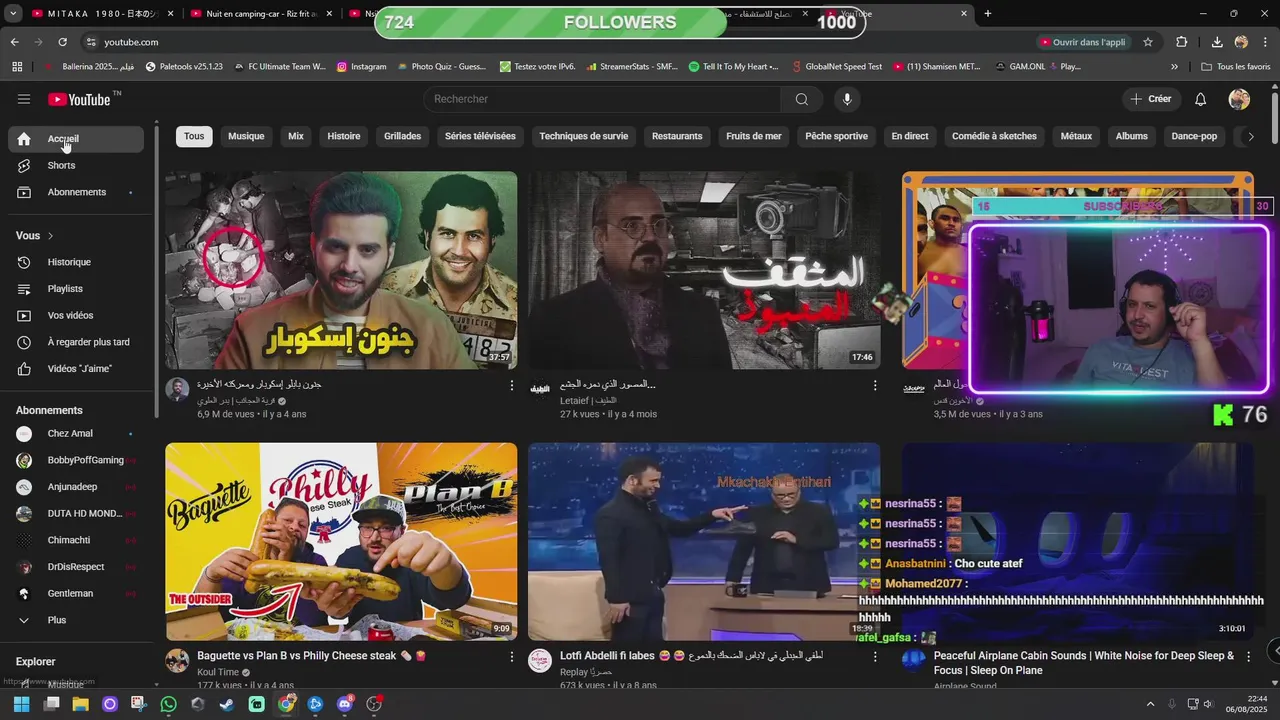Screen dimensions: 1280x720
Task: Open Vidéos "J'aime" in sidebar
Action: [x=76, y=369]
